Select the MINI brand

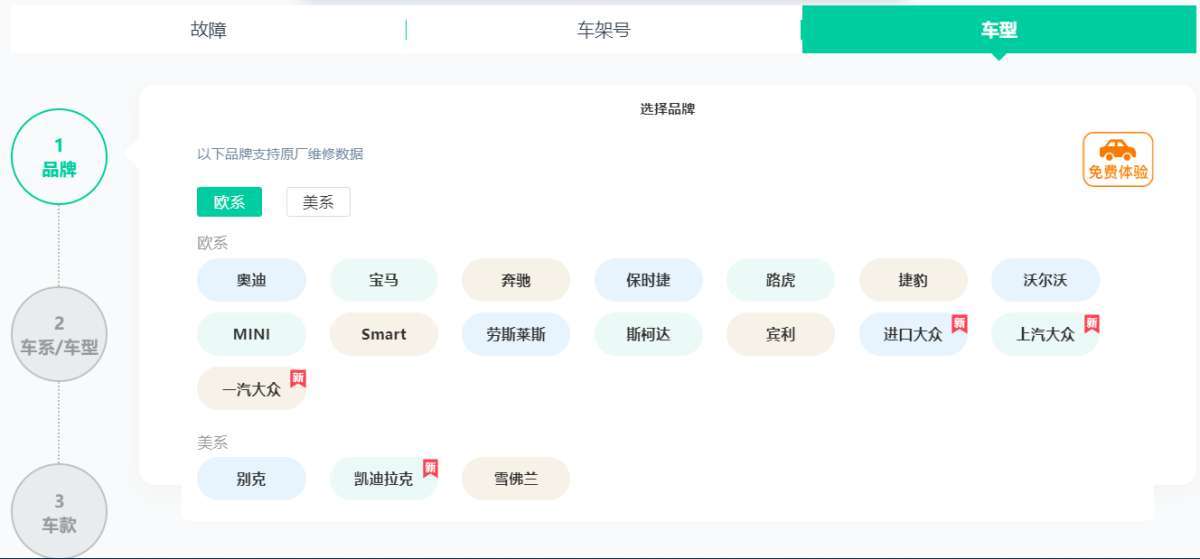(251, 334)
